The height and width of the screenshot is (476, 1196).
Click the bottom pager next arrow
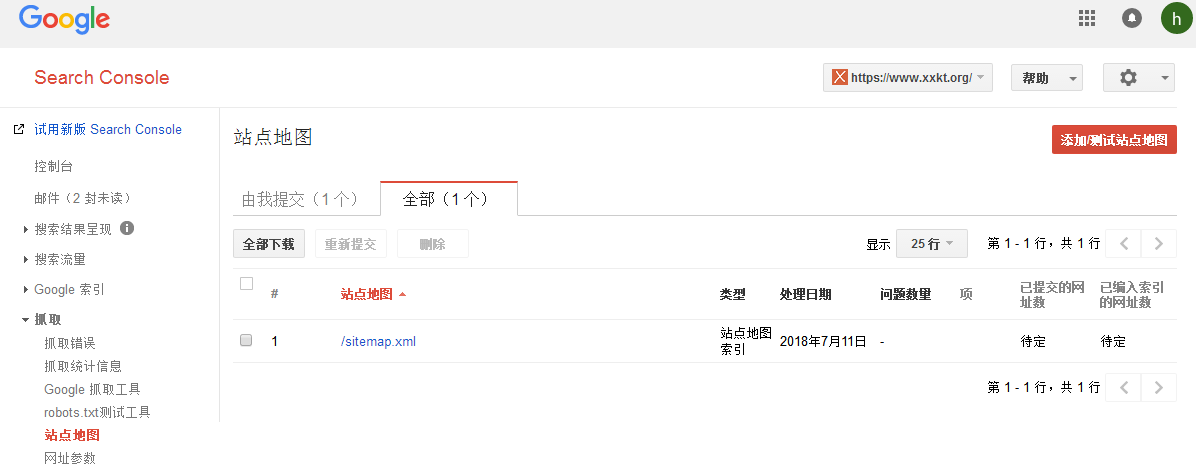(1159, 387)
